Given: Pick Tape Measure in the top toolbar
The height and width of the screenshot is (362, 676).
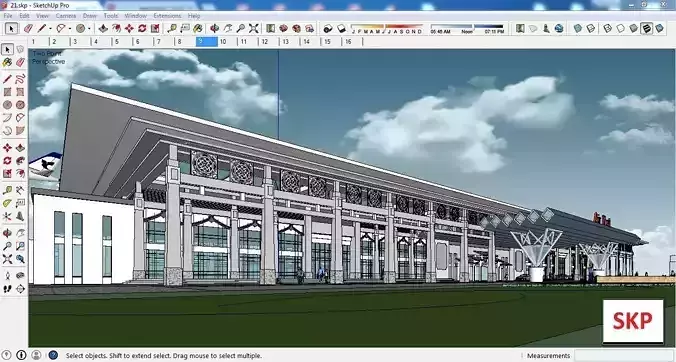Looking at the screenshot, I should click(x=172, y=28).
